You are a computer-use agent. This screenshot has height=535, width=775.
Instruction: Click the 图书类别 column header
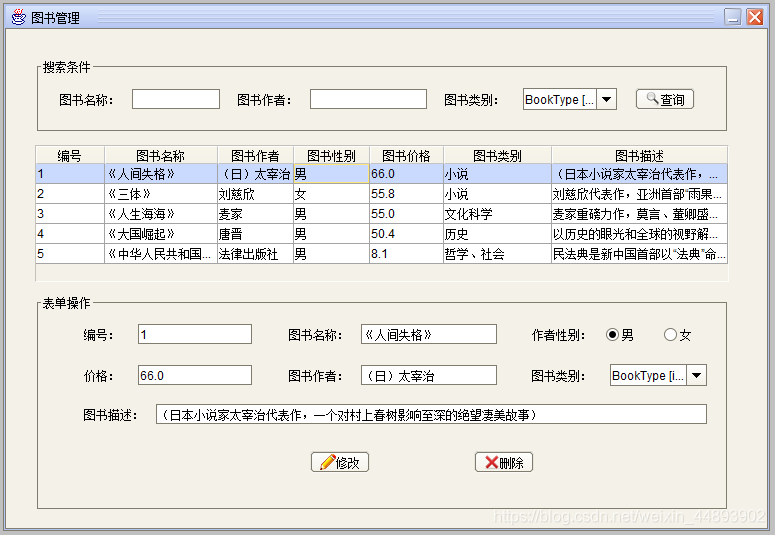[x=497, y=155]
